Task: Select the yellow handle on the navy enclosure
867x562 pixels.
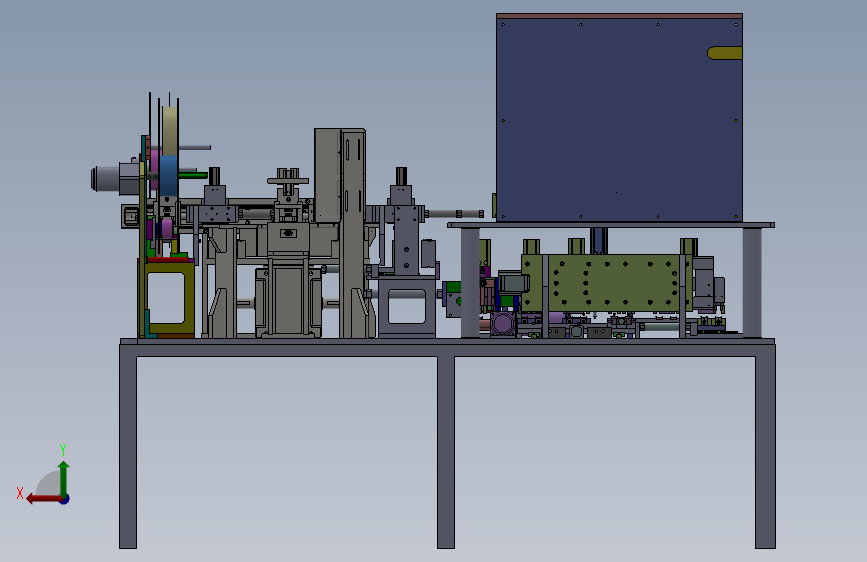Action: 724,53
